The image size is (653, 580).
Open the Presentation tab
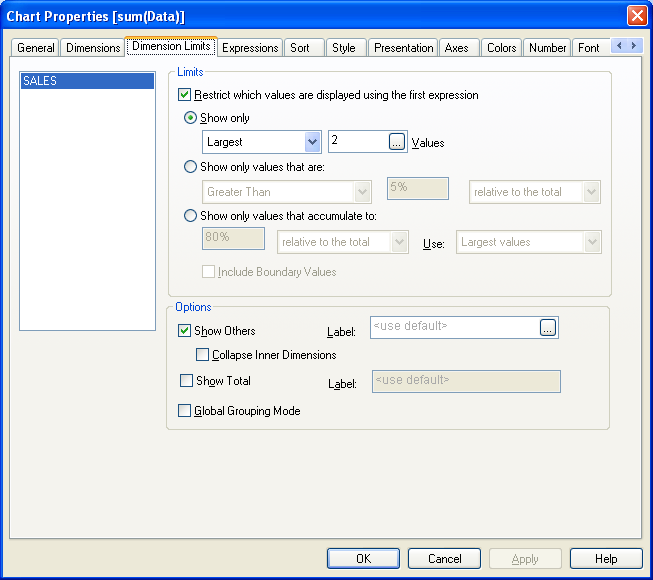pos(403,48)
